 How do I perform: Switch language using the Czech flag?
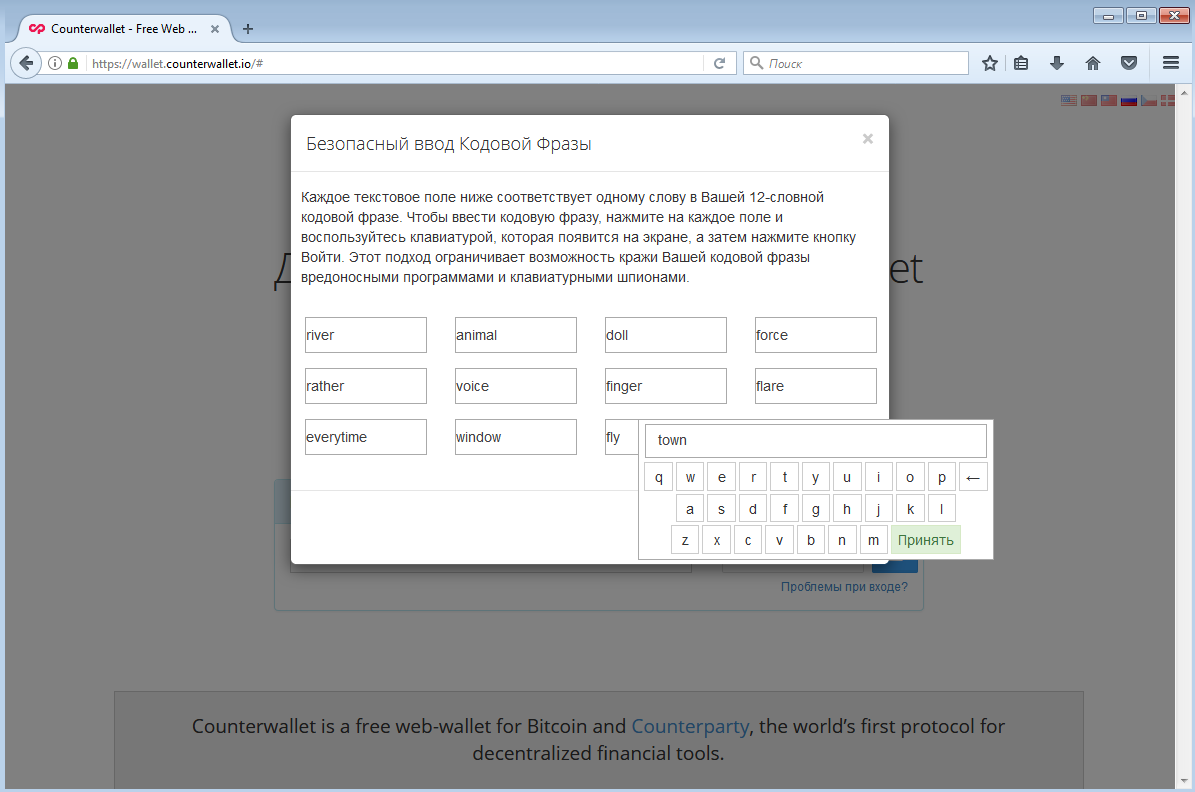coord(1149,101)
